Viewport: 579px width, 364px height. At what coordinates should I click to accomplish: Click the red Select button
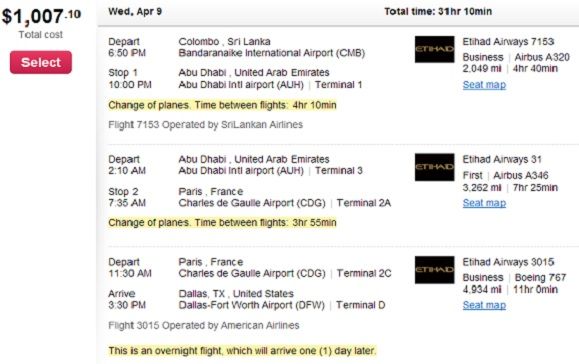[41, 62]
